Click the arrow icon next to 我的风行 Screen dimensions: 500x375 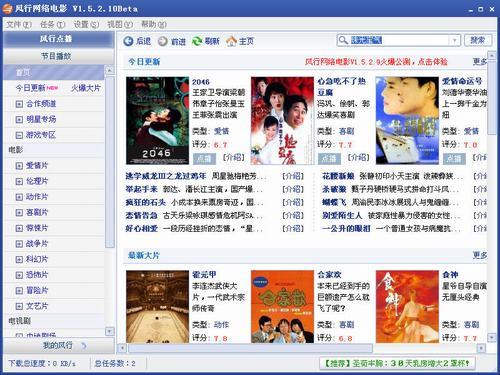click(x=84, y=346)
